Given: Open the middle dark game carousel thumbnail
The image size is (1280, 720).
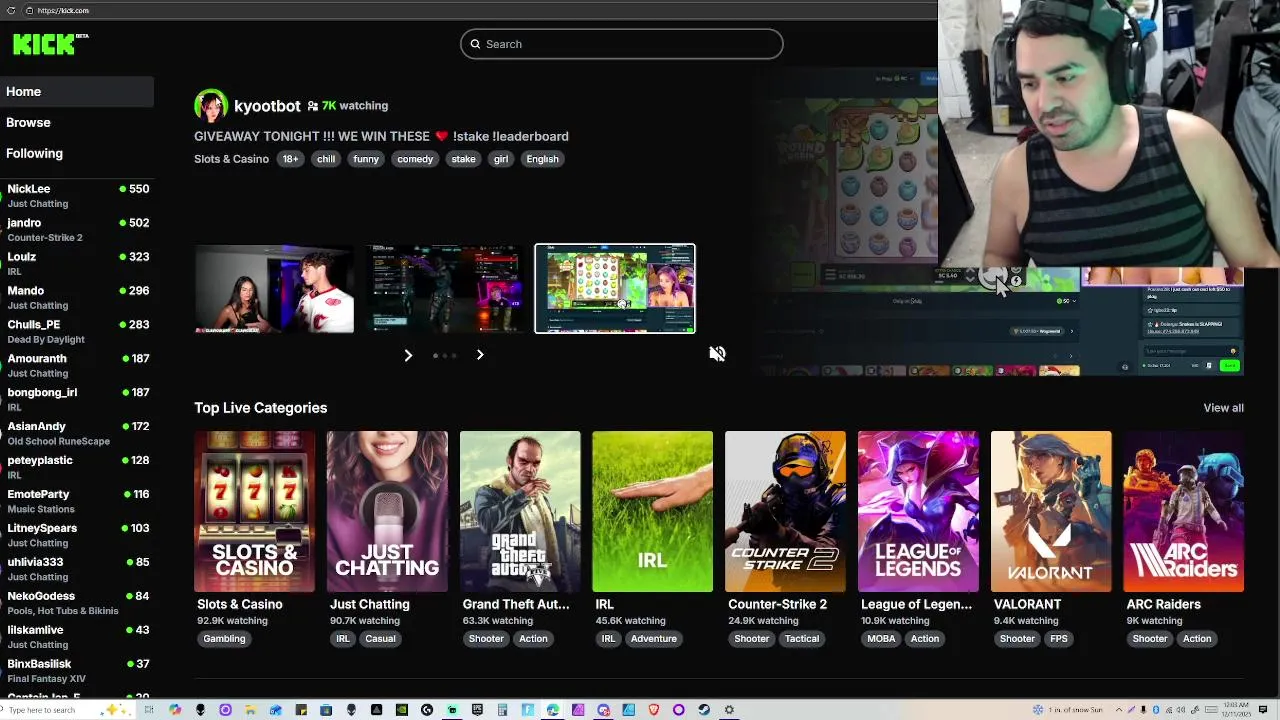Looking at the screenshot, I should (445, 289).
